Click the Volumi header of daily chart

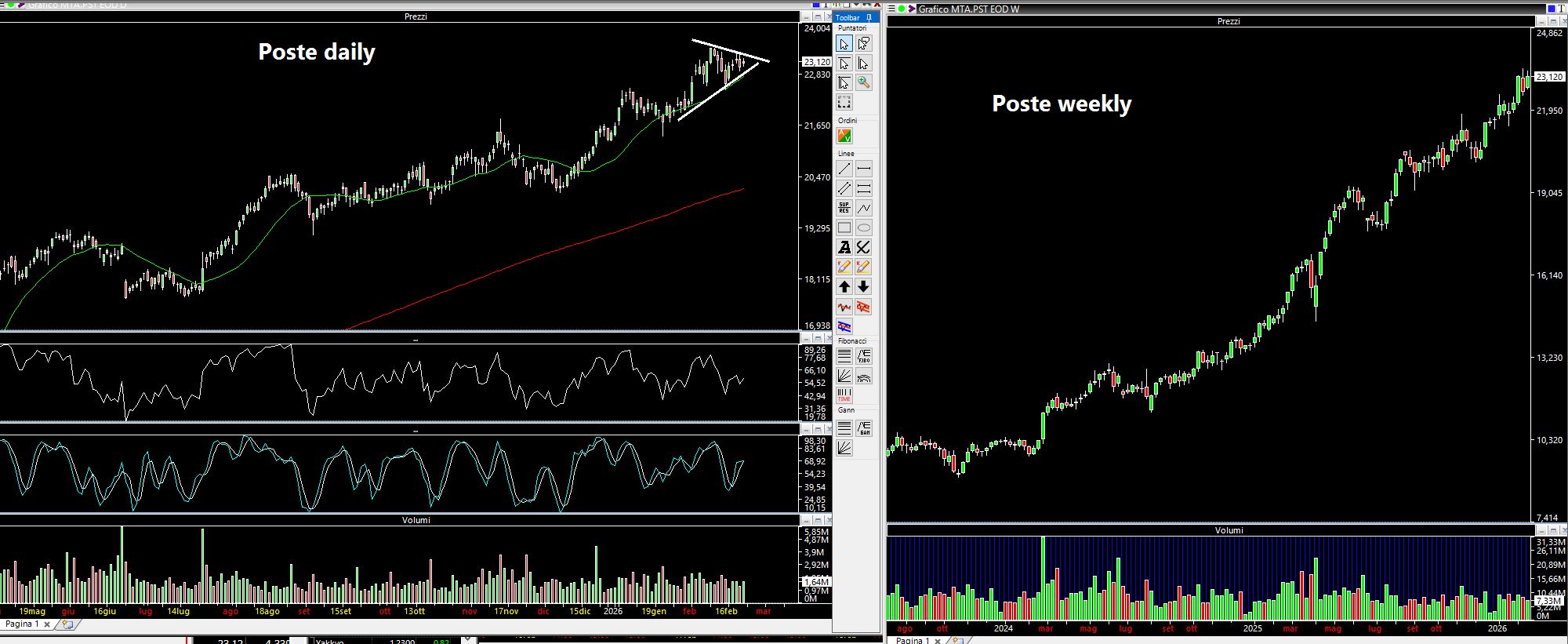point(416,520)
